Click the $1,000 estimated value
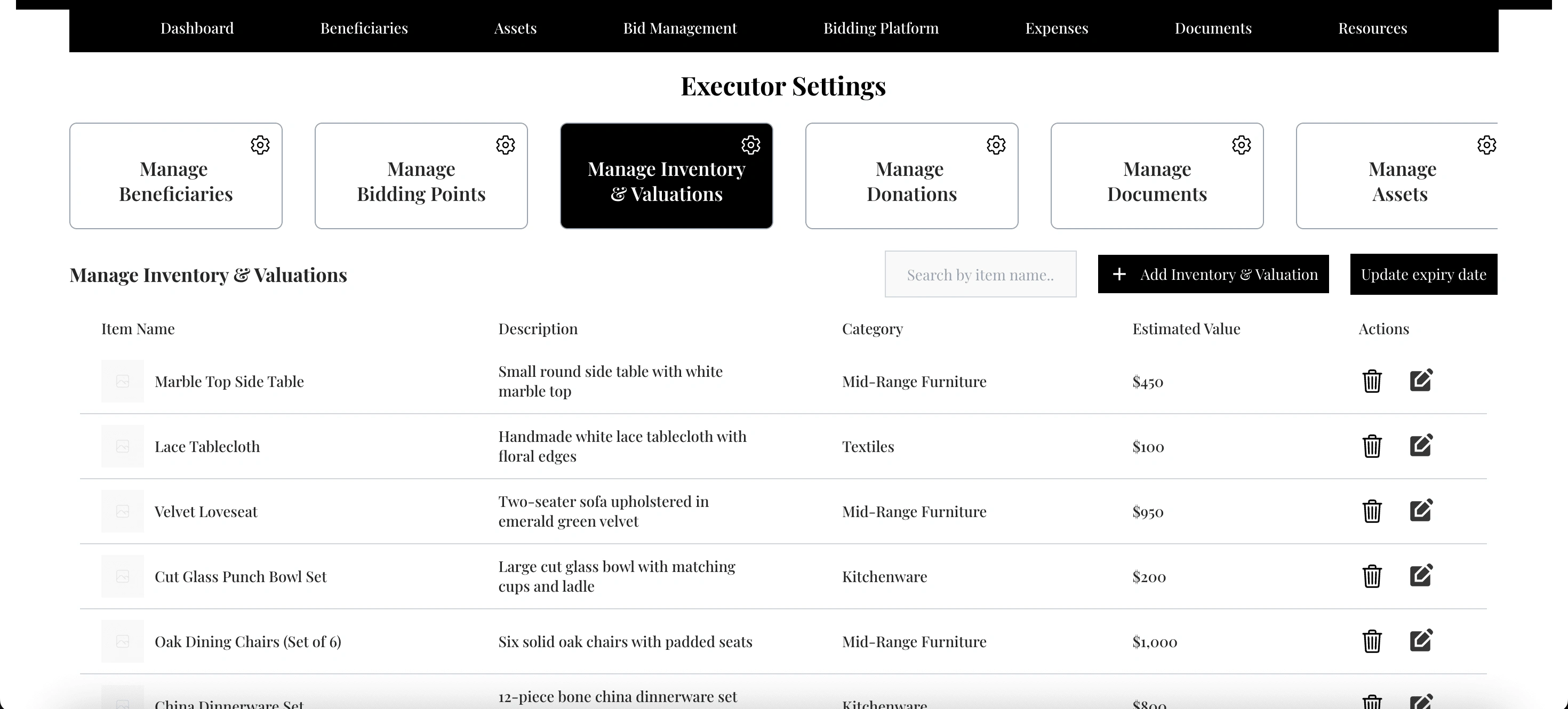The width and height of the screenshot is (1568, 709). [x=1155, y=642]
